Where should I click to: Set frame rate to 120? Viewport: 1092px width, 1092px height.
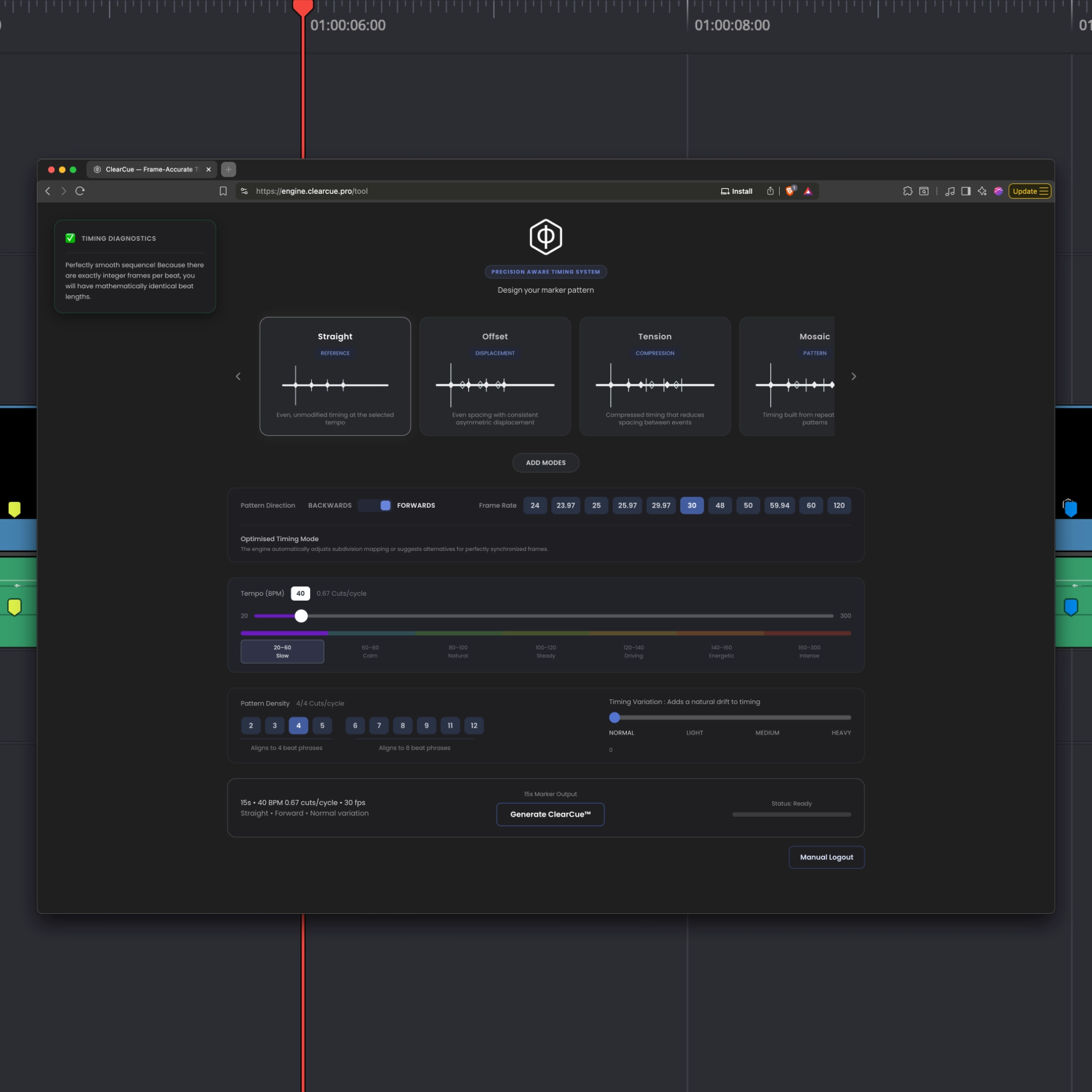coord(839,505)
